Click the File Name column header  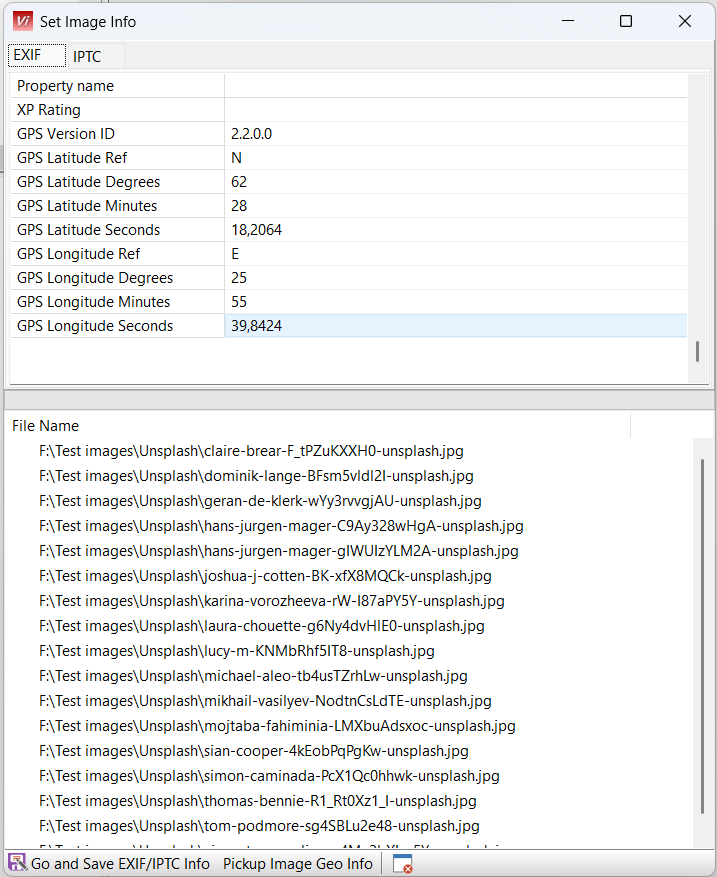tap(46, 426)
